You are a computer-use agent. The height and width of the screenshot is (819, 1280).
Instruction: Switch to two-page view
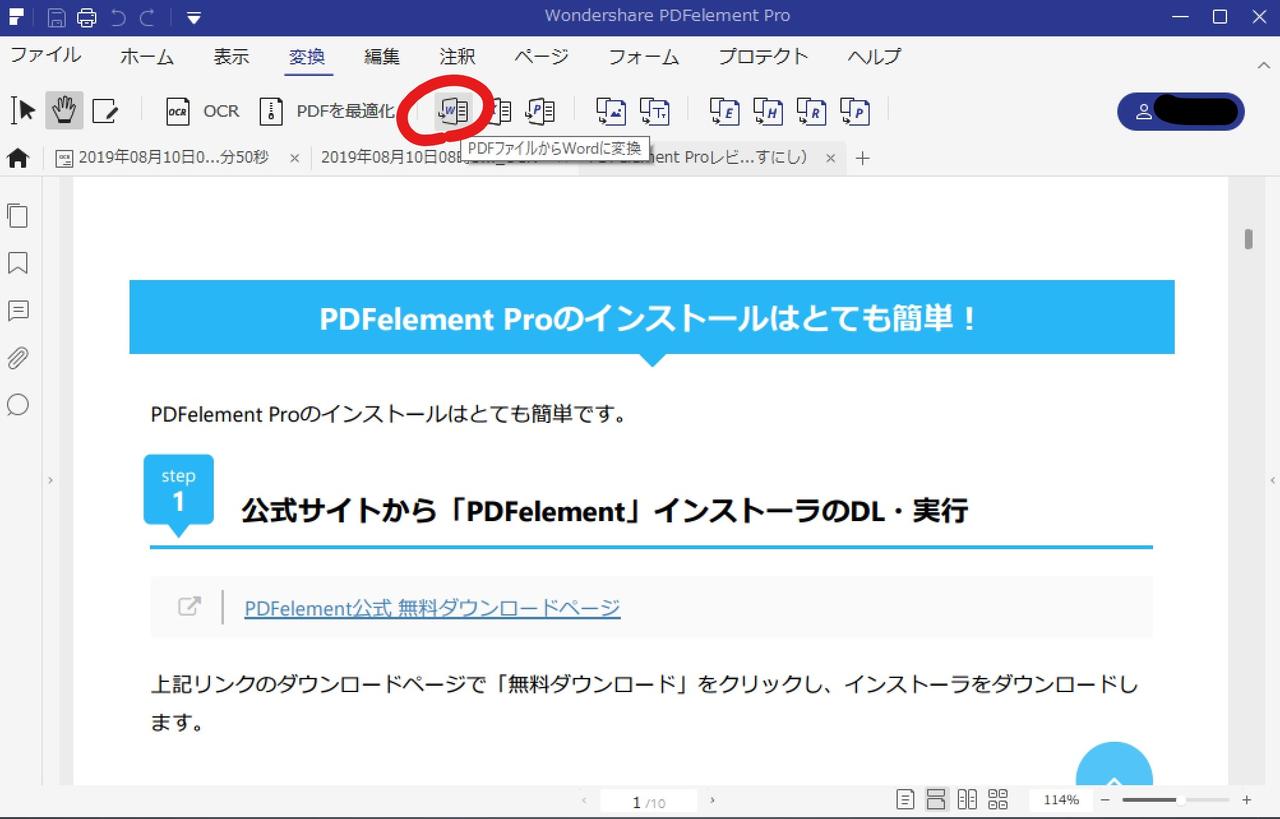(967, 800)
